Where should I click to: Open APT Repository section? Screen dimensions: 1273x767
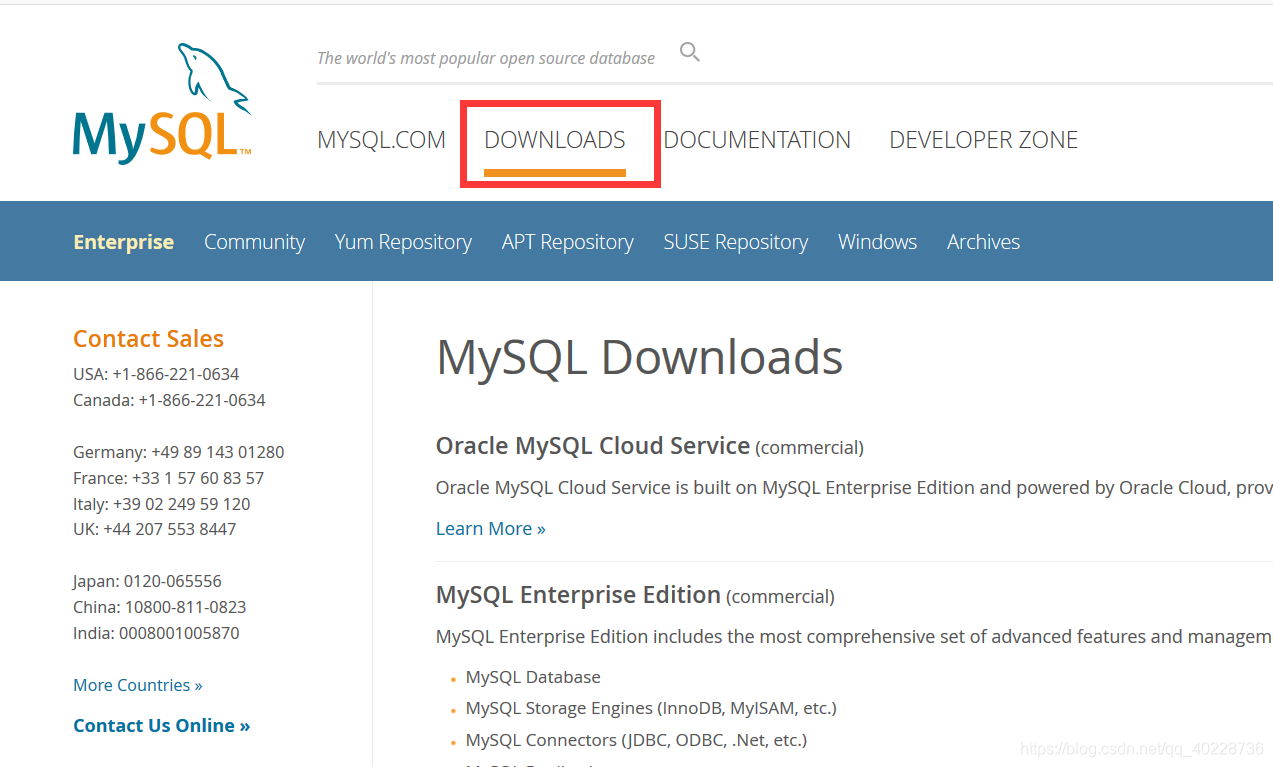(568, 242)
